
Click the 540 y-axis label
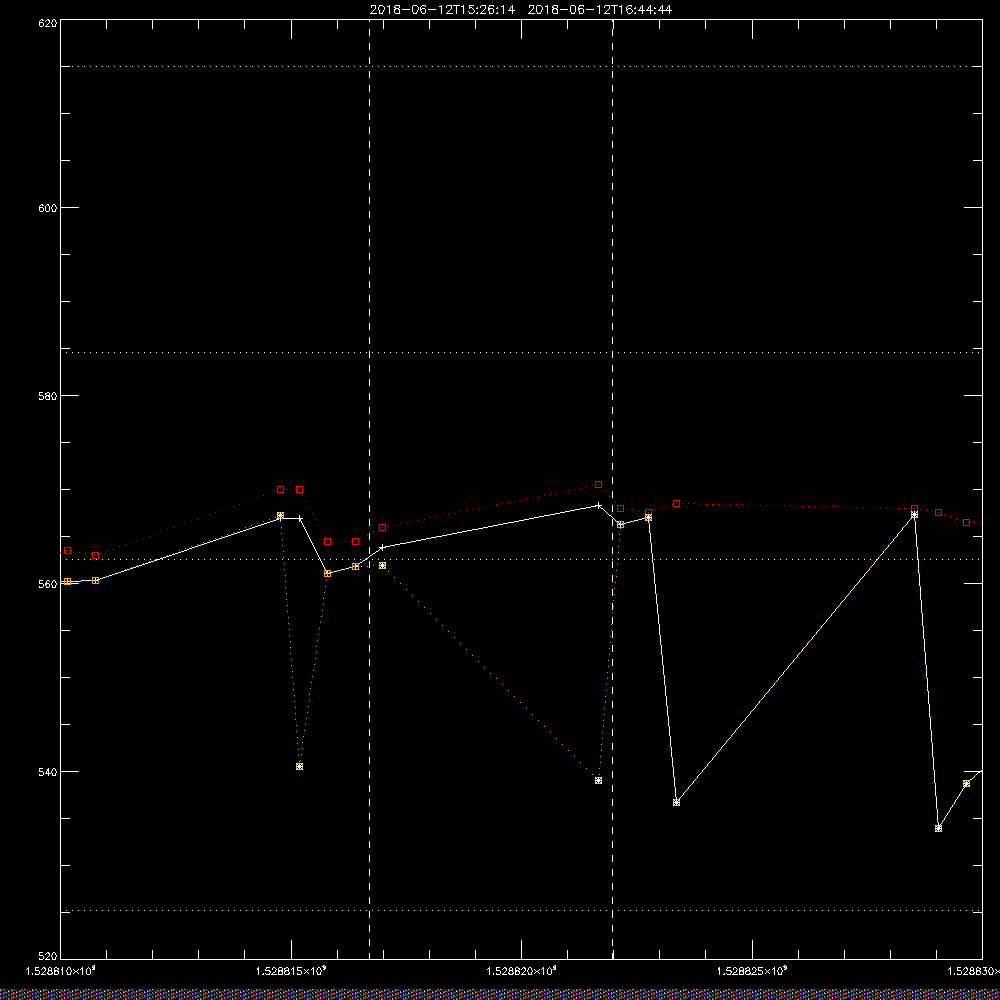click(48, 772)
